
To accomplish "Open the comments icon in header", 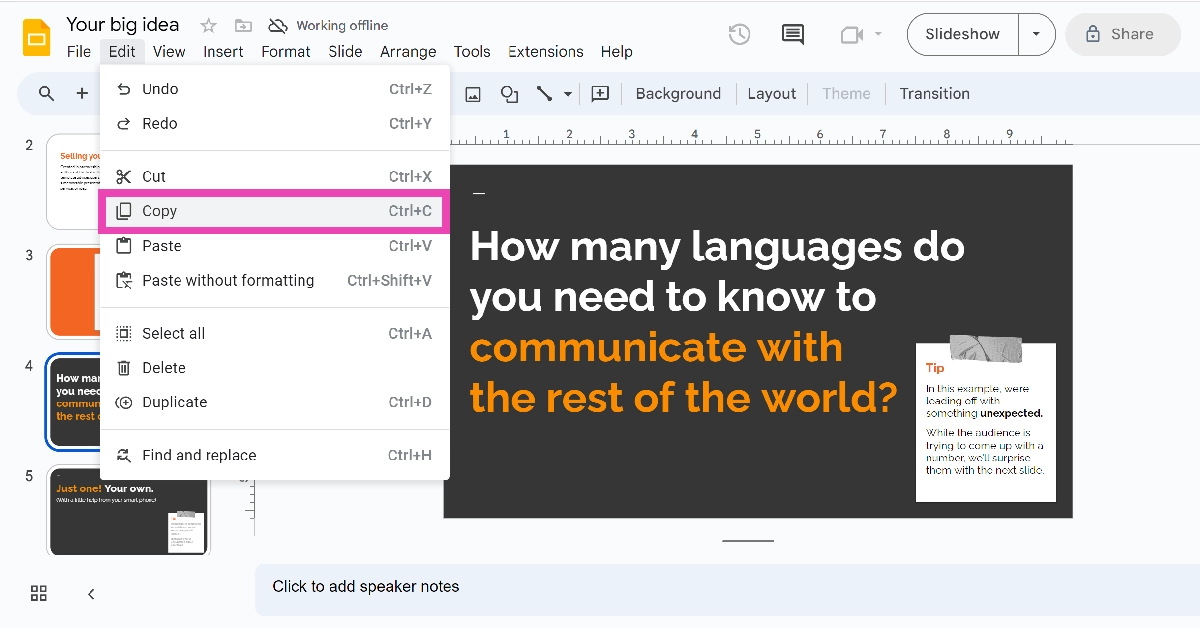I will [x=793, y=34].
